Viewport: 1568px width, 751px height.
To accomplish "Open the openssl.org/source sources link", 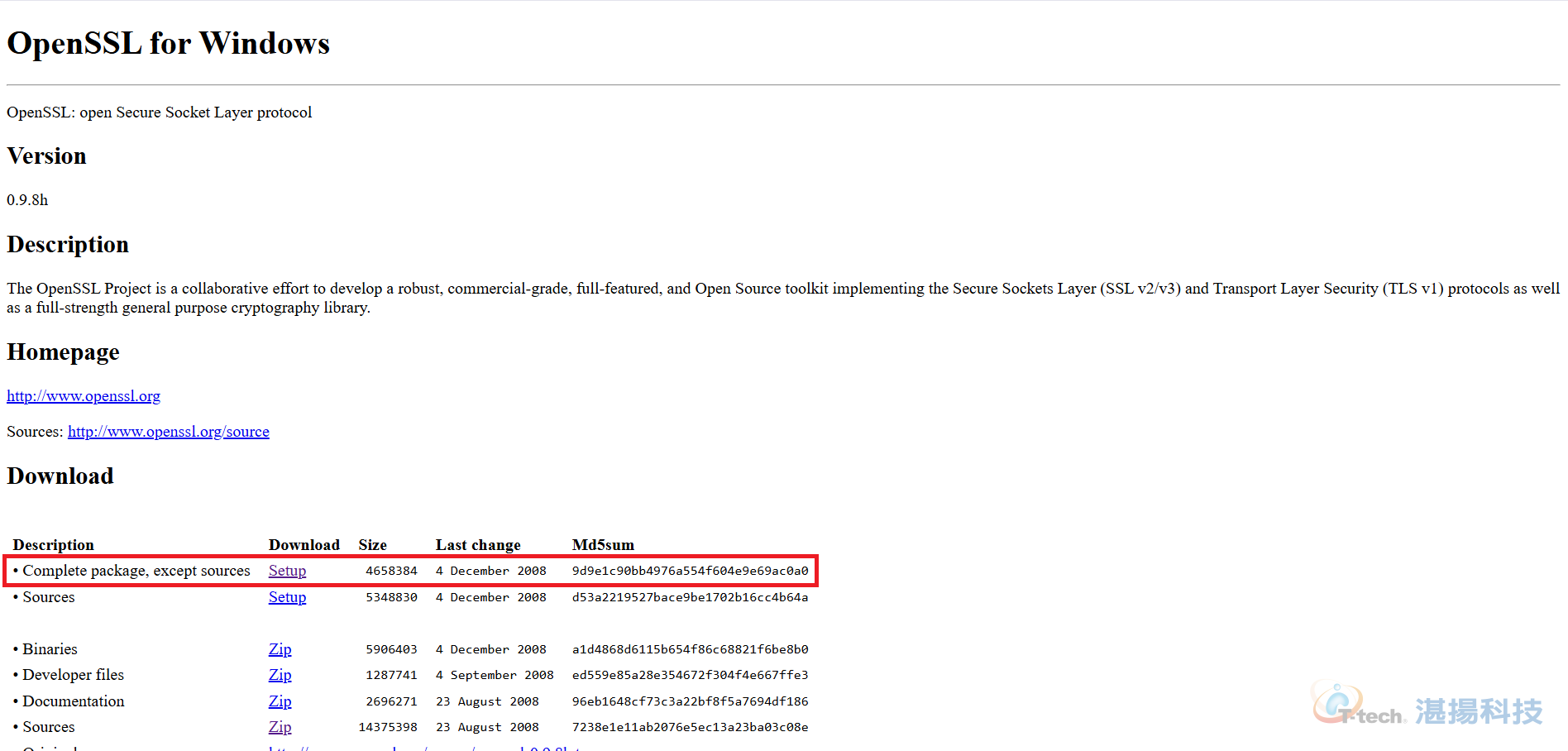I will tap(169, 432).
